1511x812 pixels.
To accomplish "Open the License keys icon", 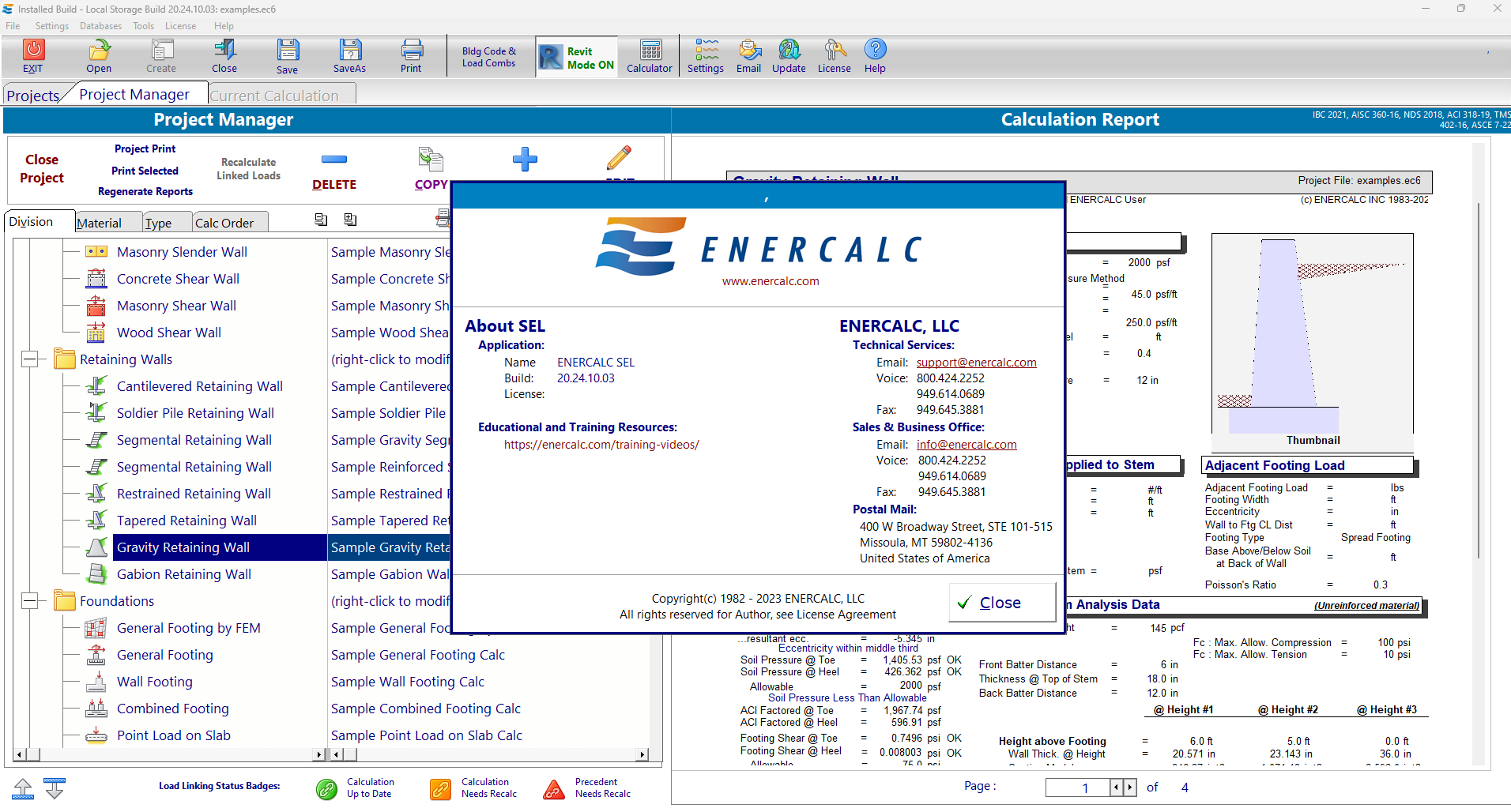I will [x=834, y=51].
